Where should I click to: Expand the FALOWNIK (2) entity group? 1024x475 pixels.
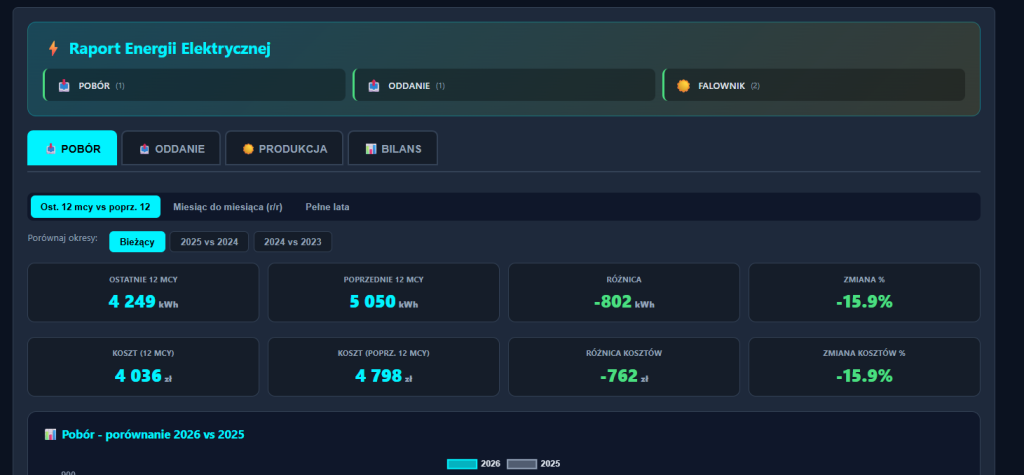pyautogui.click(x=815, y=86)
